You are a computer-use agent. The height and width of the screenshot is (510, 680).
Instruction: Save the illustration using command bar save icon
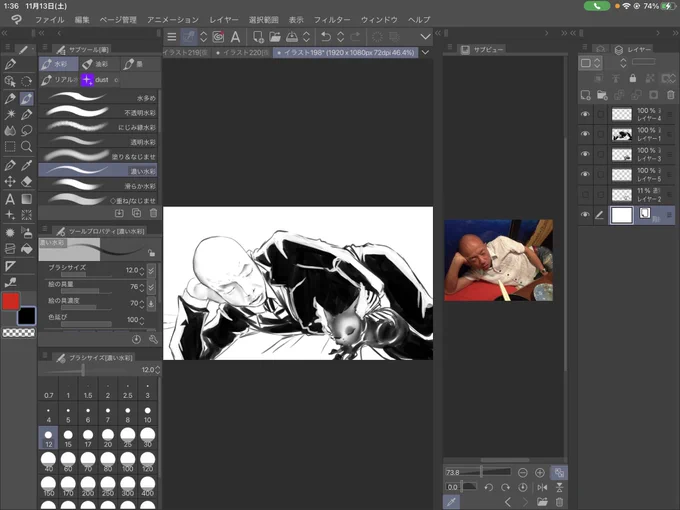292,37
